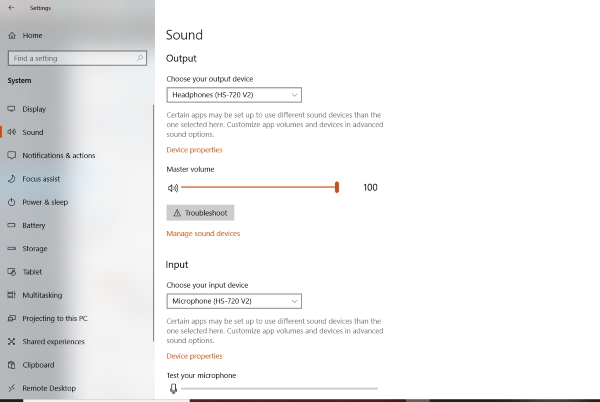
Task: Click the Tablet icon
Action: (x=12, y=272)
